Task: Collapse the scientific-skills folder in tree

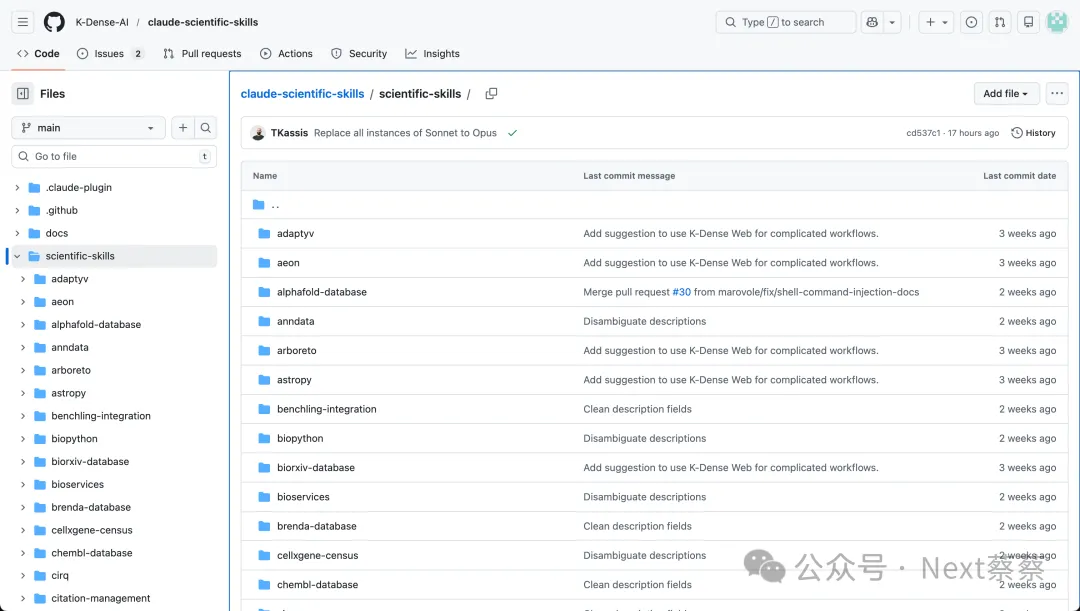Action: 17,256
